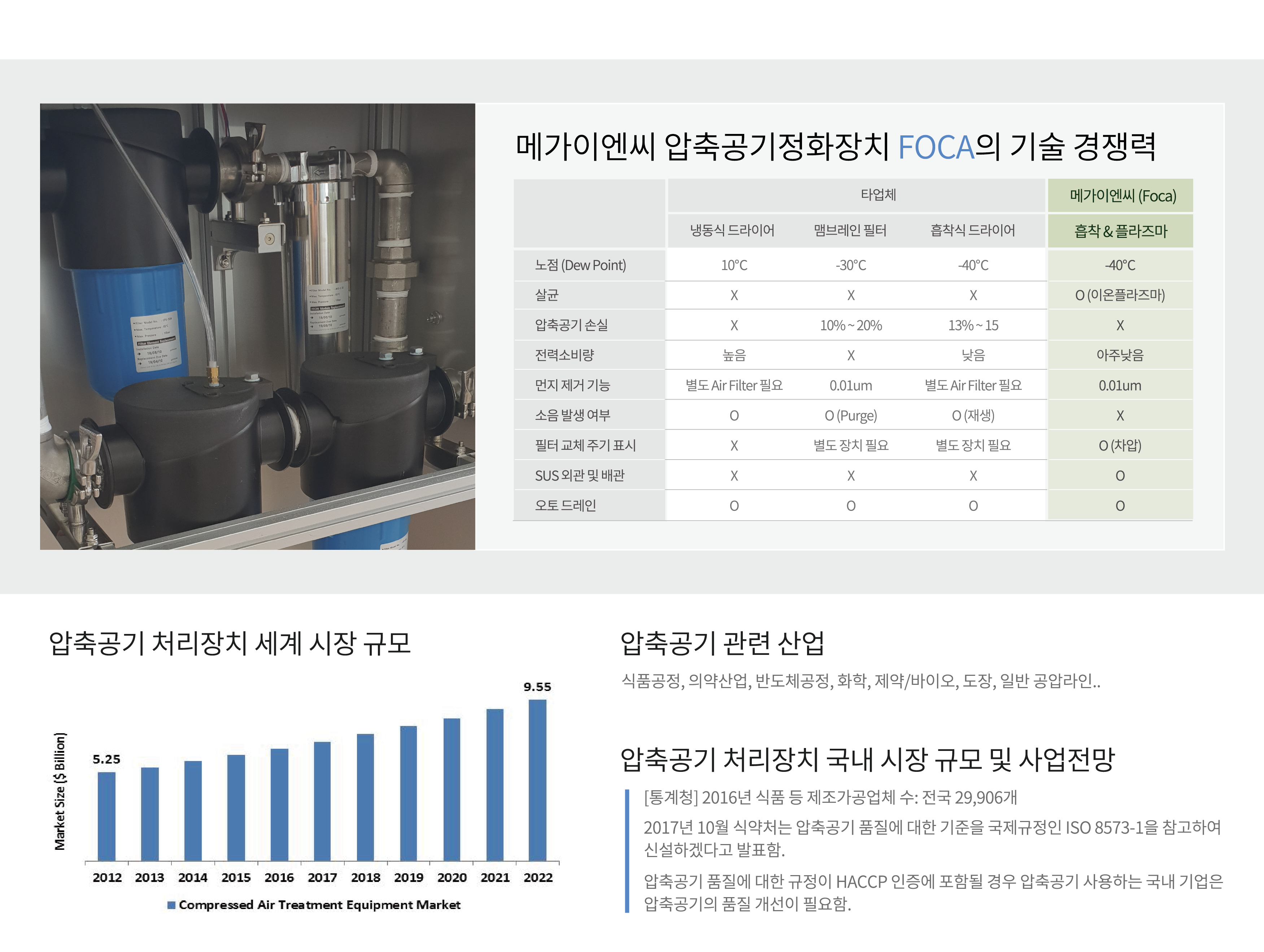The image size is (1264, 952).
Task: Click the heading '메가이엔씨 압축공기정화장치 FOCA의 기술 경쟁력'
Action: click(x=836, y=147)
